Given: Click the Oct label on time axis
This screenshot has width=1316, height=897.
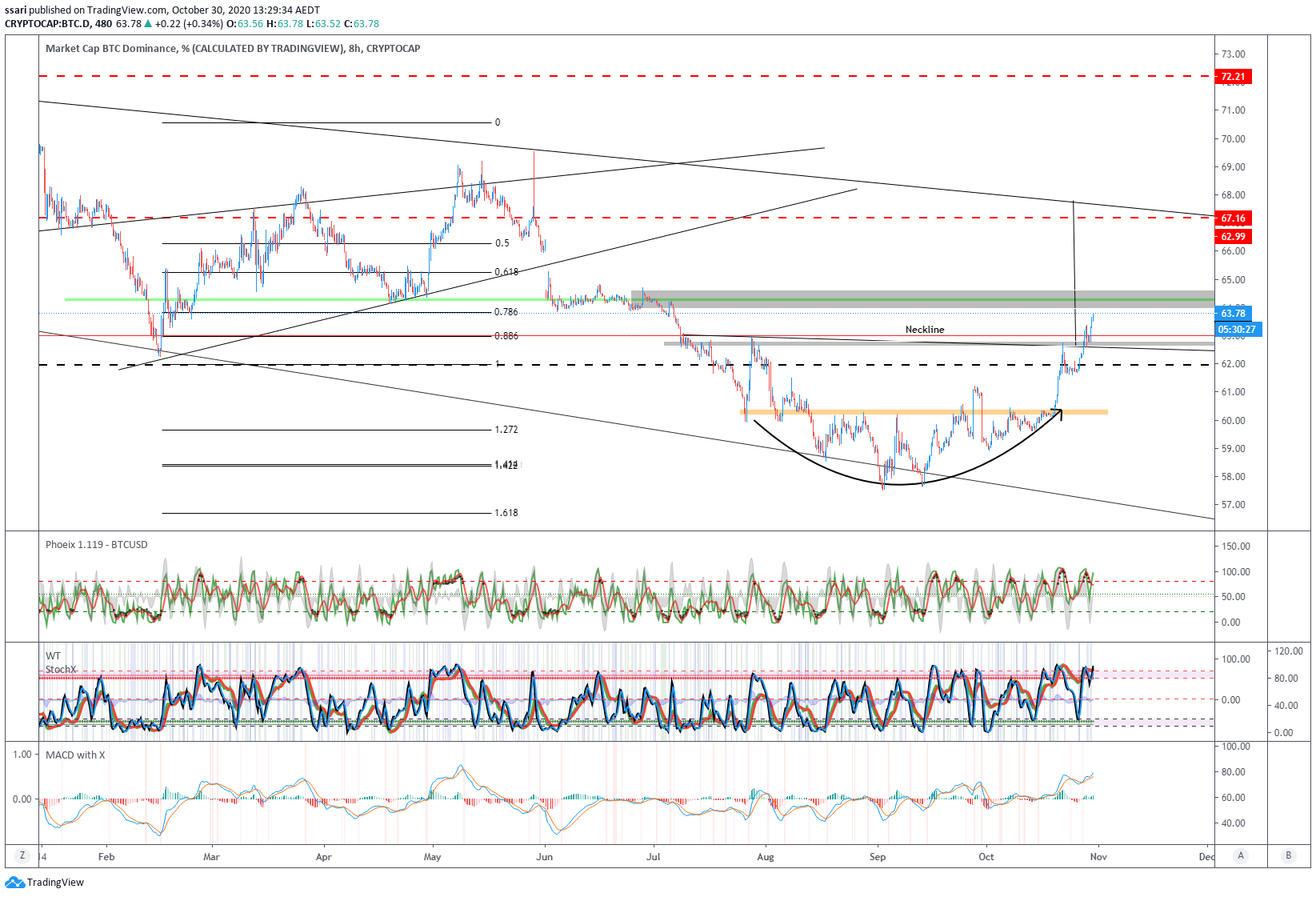Looking at the screenshot, I should [986, 856].
